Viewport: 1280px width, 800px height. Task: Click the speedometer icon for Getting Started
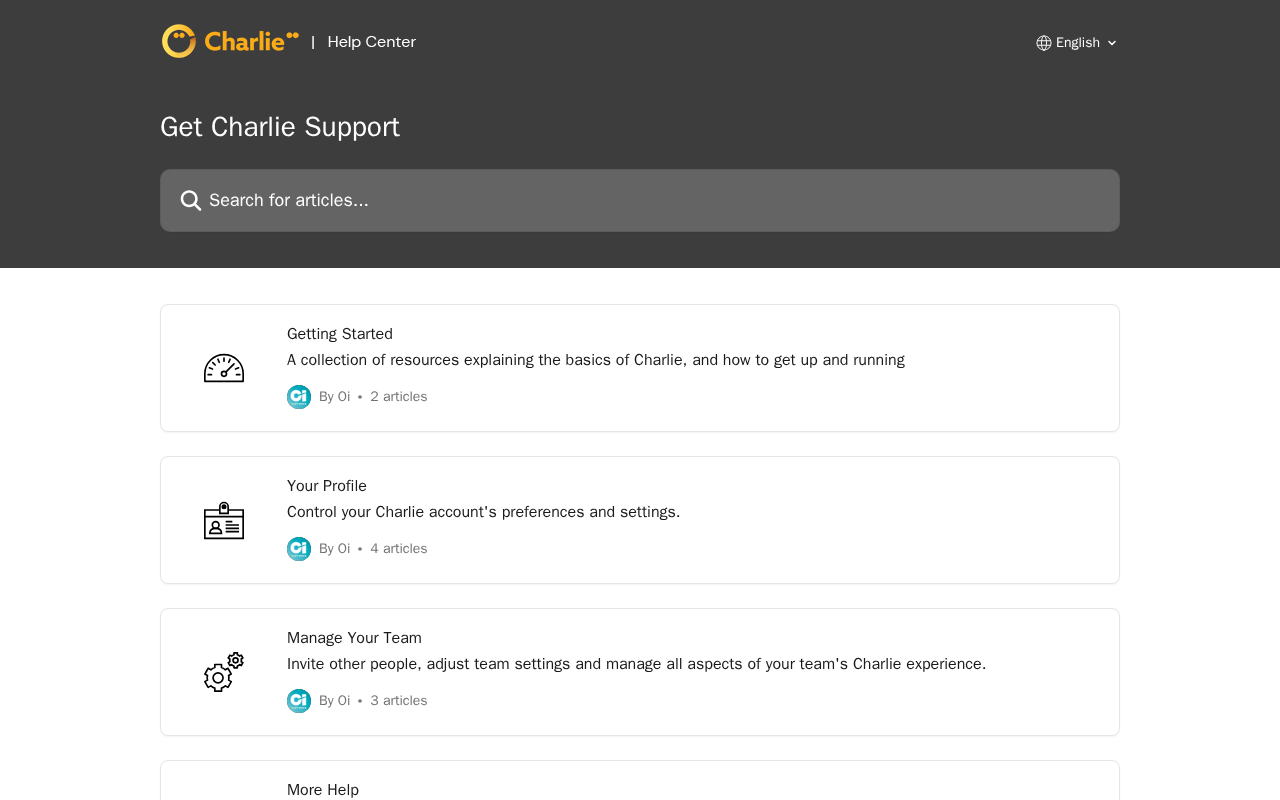(224, 368)
